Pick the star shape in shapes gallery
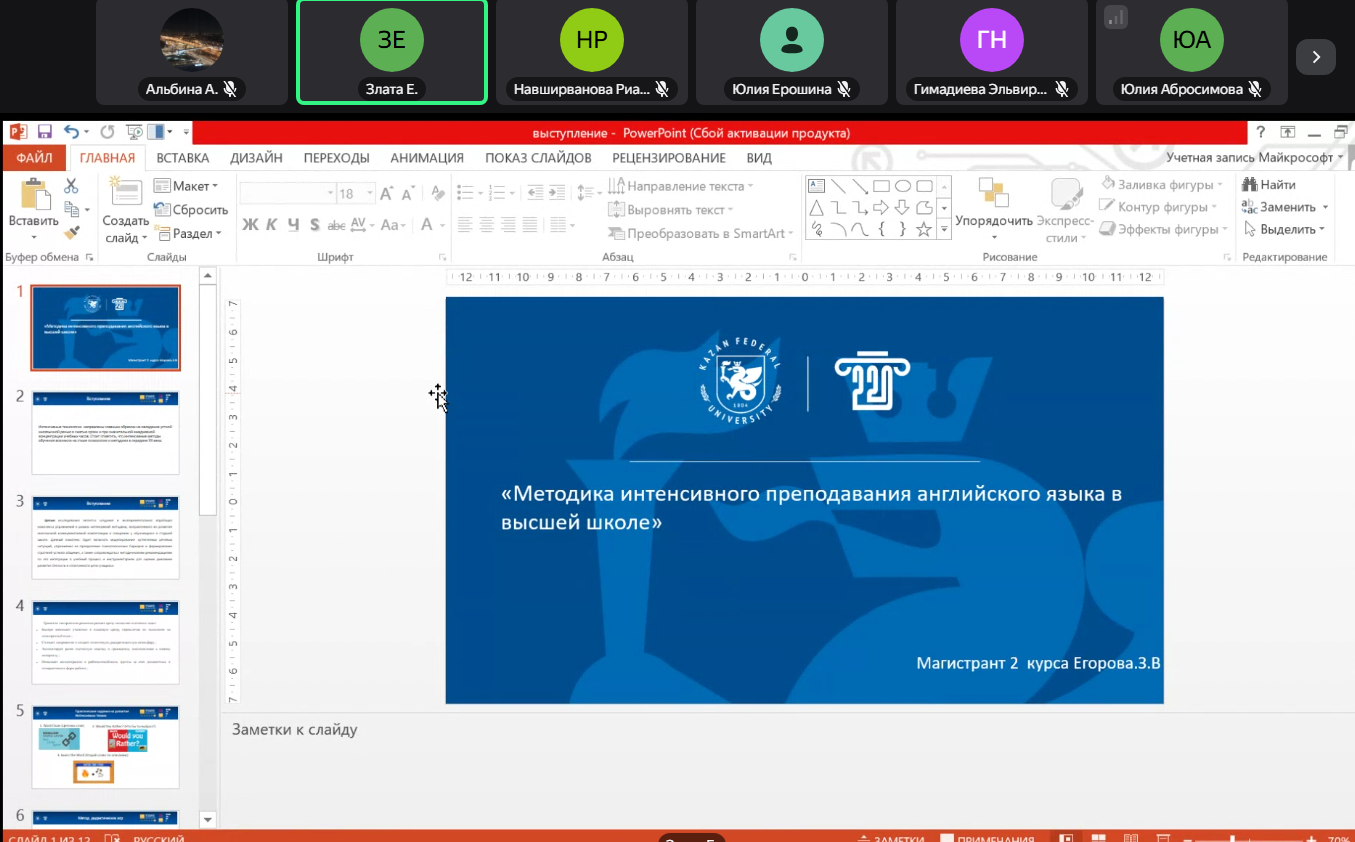This screenshot has width=1355, height=842. tap(924, 230)
